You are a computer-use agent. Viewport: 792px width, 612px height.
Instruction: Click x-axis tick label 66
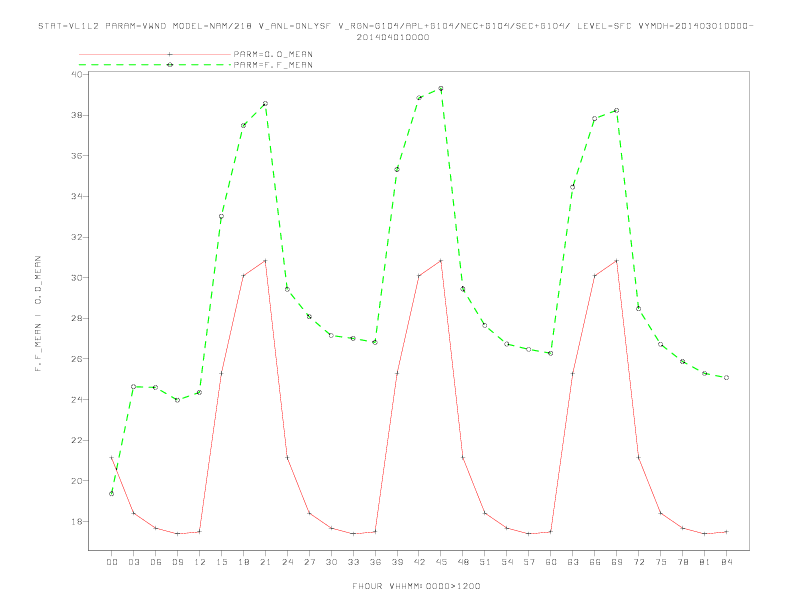click(595, 562)
